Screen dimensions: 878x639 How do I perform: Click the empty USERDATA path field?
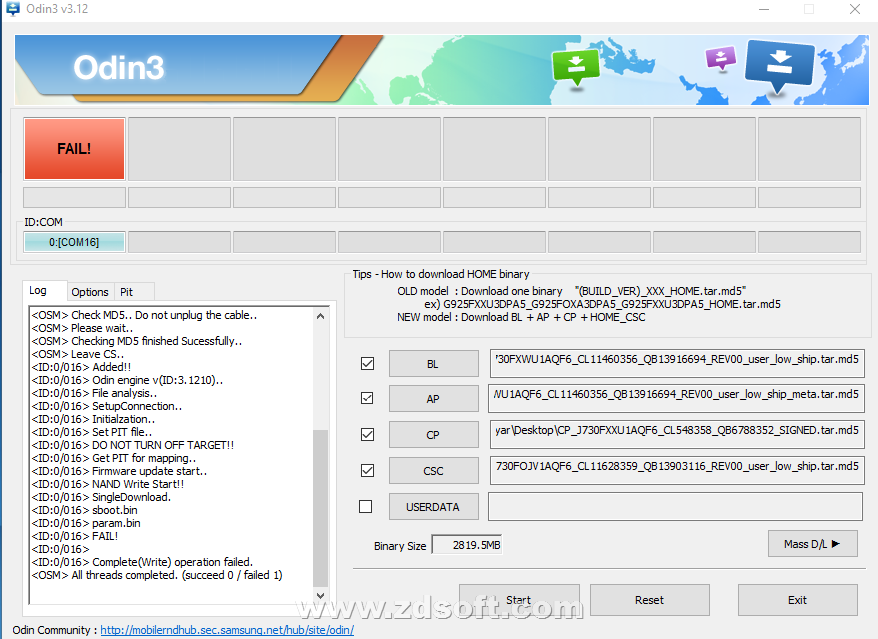pos(675,506)
